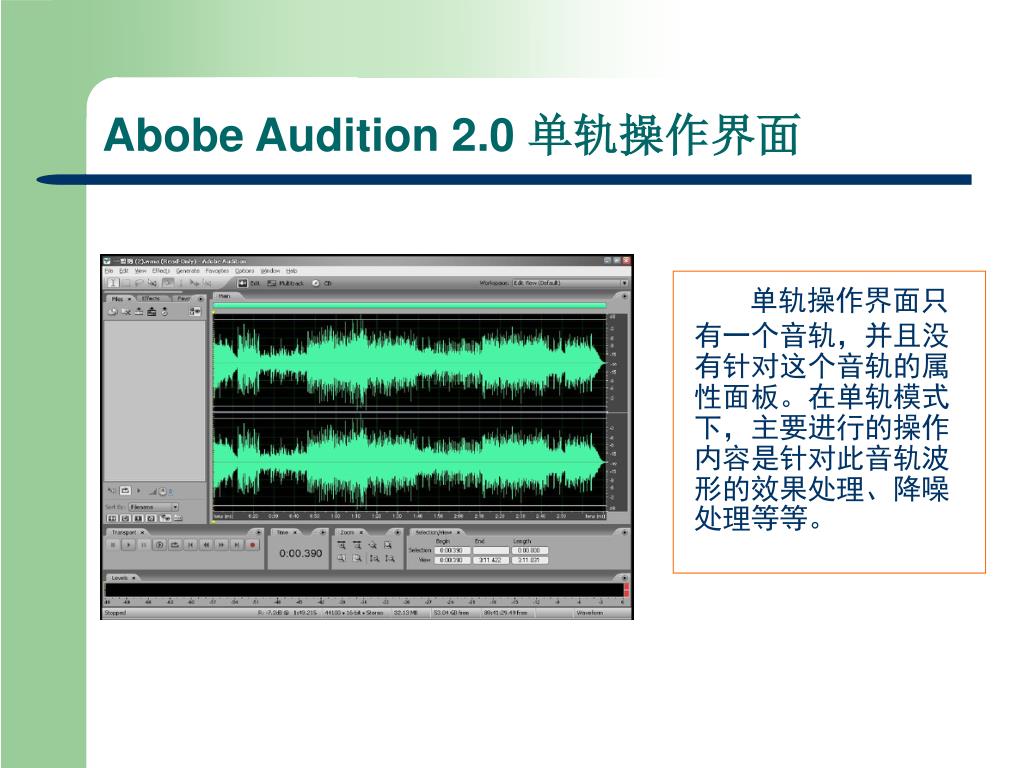Open the Help menu
This screenshot has height=768, width=1024.
pos(291,271)
